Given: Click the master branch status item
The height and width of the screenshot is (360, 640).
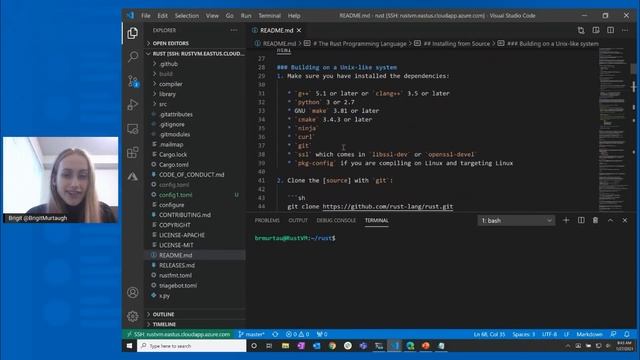Looking at the screenshot, I should point(251,334).
